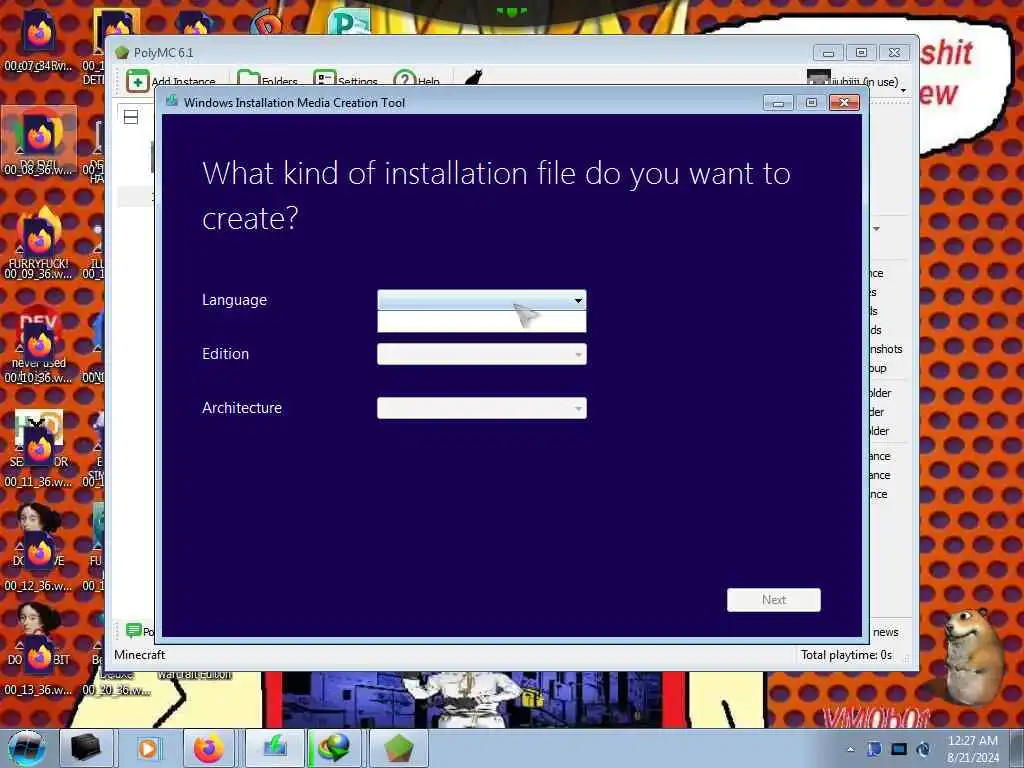
Task: Open the green globe downloader taskbar icon
Action: 335,748
